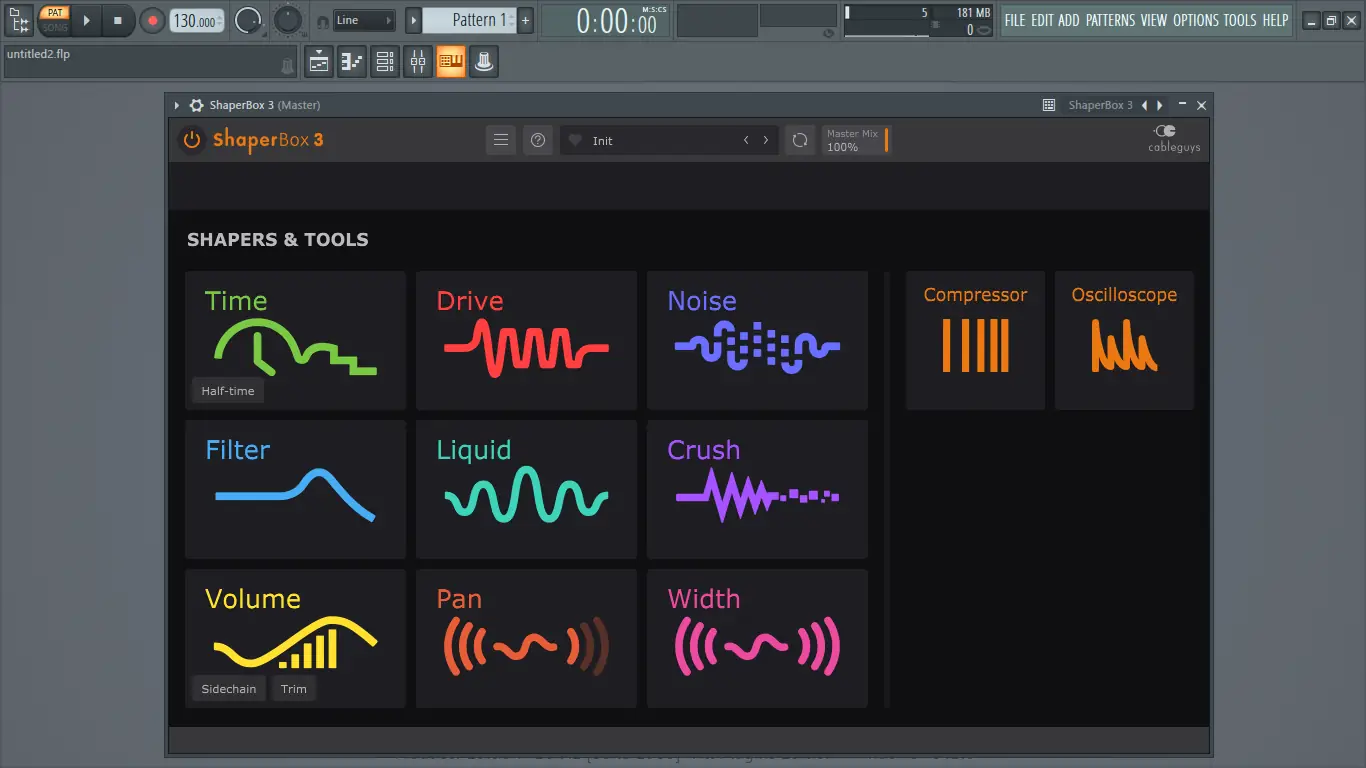Switch to PAT pattern mode
1366x768 pixels.
point(55,13)
